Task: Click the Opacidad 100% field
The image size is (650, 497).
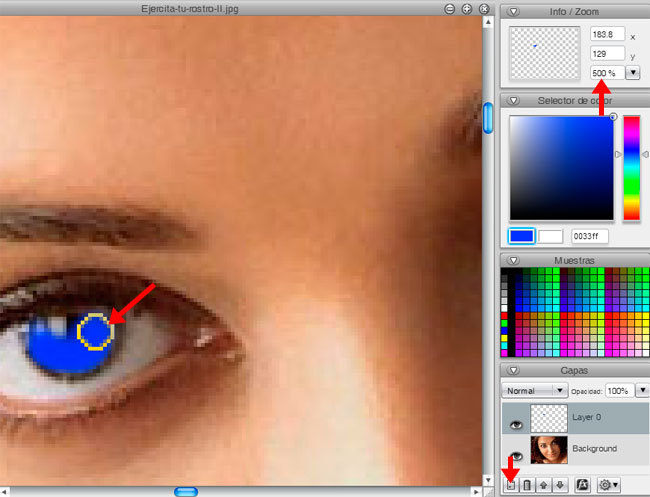Action: 620,390
